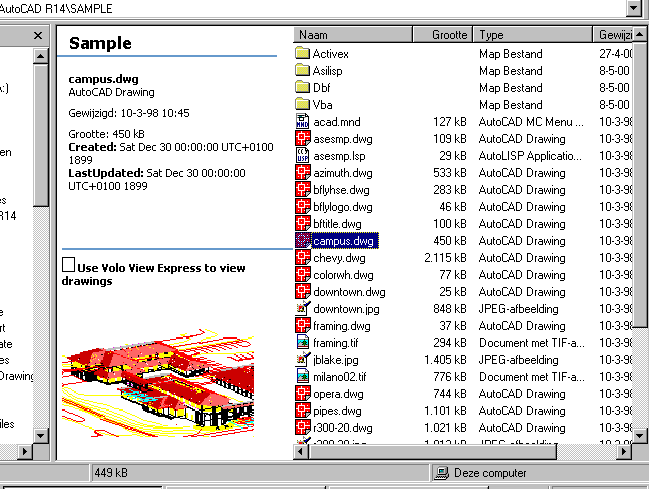This screenshot has width=649, height=489.
Task: Click file list horizontal scroll right arrow
Action: point(625,451)
